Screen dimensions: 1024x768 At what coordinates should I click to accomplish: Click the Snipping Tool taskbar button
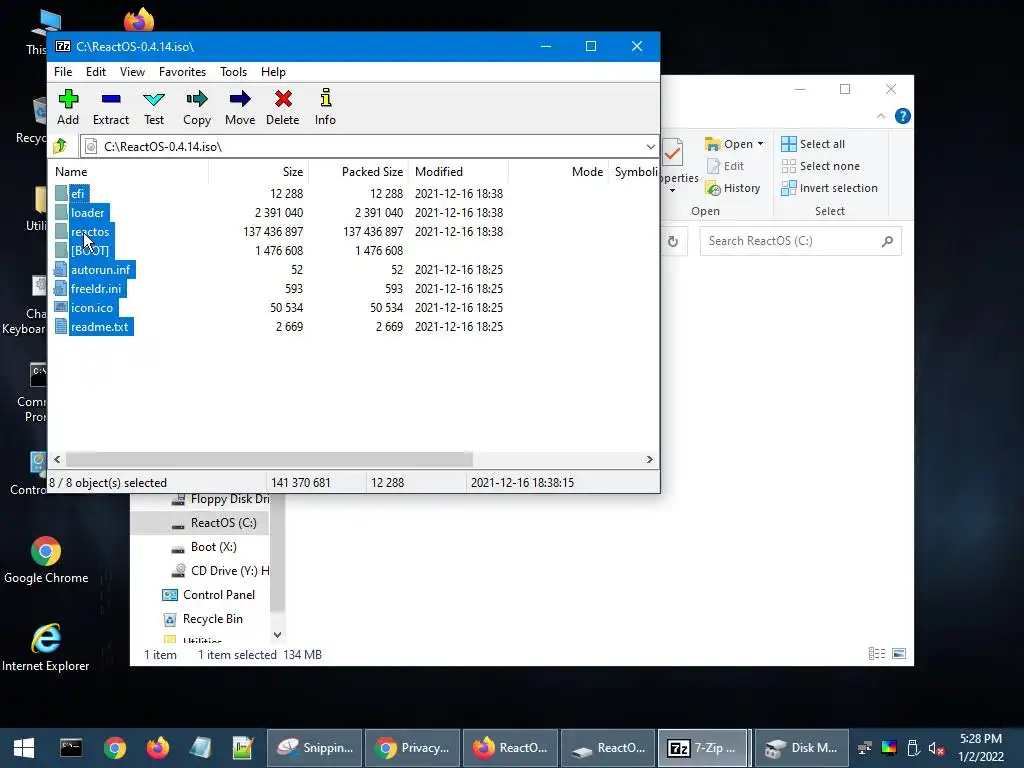pyautogui.click(x=315, y=748)
